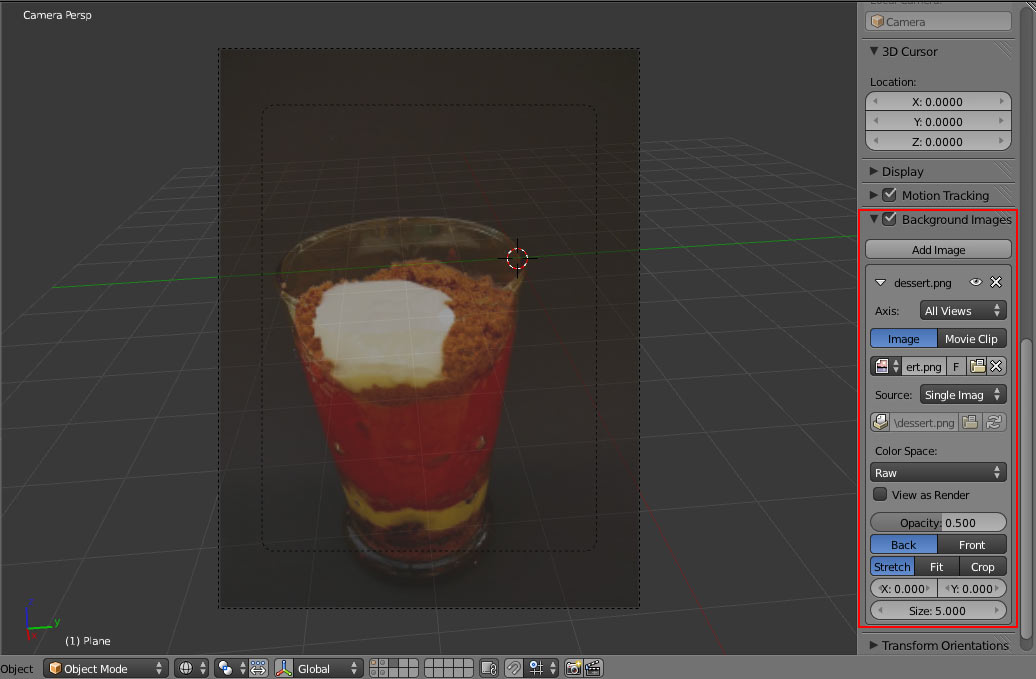1036x679 pixels.
Task: Click the ert.png image name field
Action: click(x=923, y=367)
